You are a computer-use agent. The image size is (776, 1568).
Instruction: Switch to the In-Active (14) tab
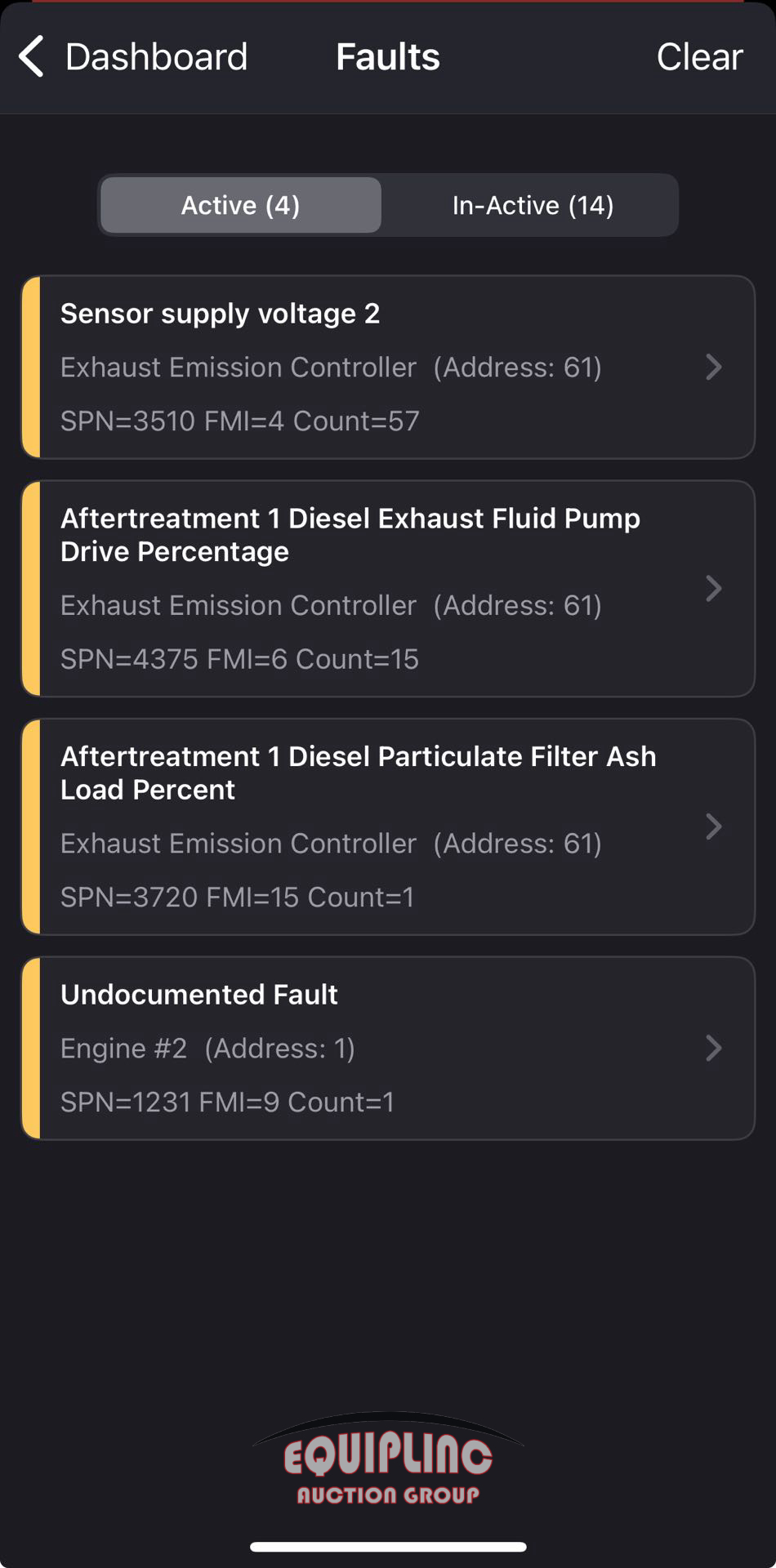click(533, 205)
